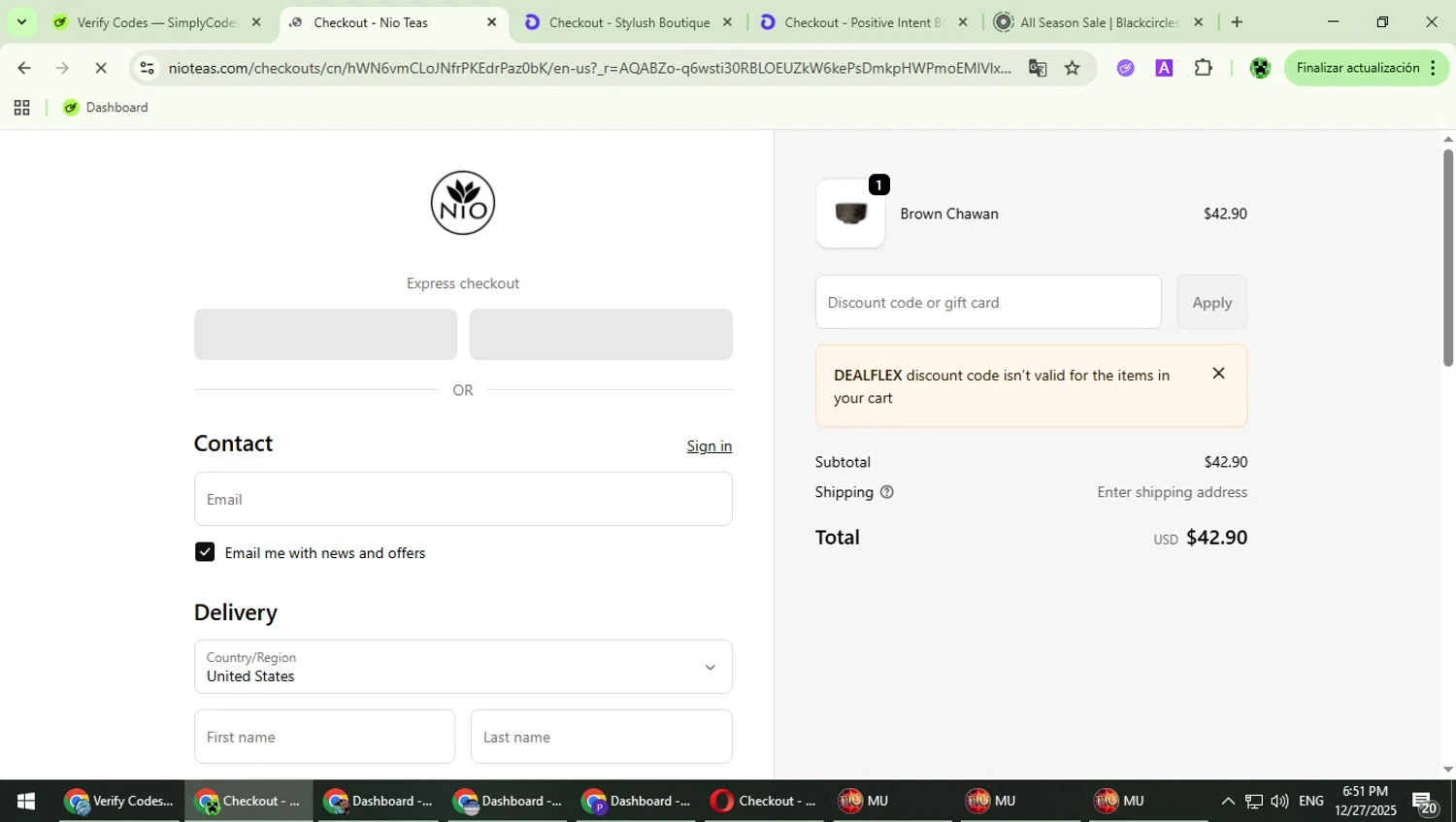Screen dimensions: 1456x822
Task: Switch to Verify Codes SimplyCodes tab
Action: coord(156,22)
